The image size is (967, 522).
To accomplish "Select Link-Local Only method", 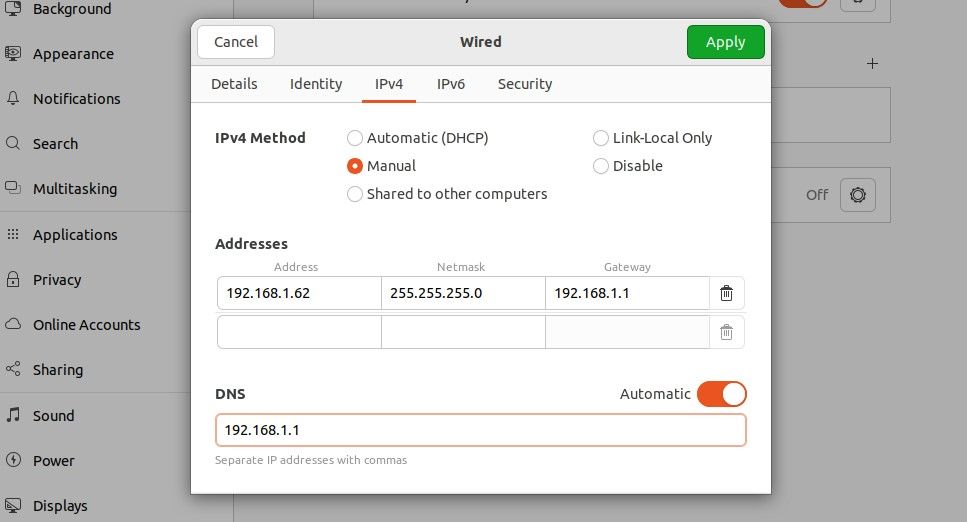I will pyautogui.click(x=601, y=138).
